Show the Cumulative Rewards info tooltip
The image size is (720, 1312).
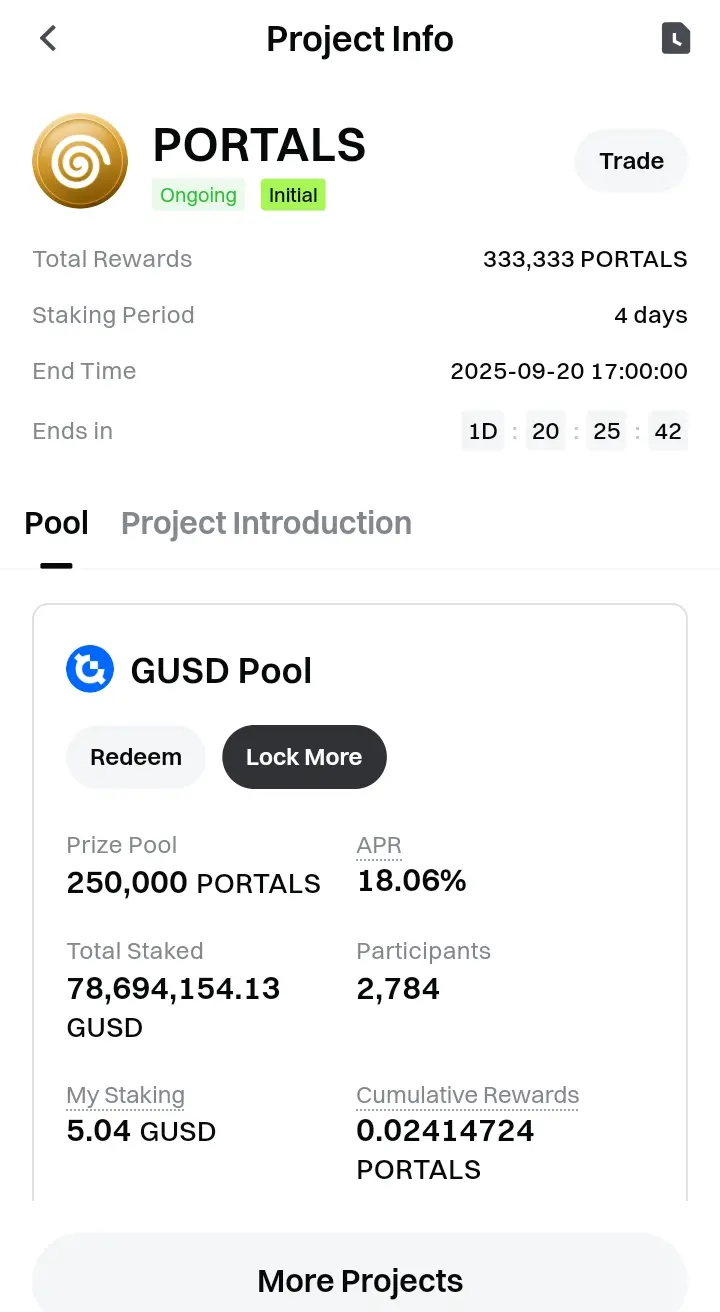tap(468, 1096)
